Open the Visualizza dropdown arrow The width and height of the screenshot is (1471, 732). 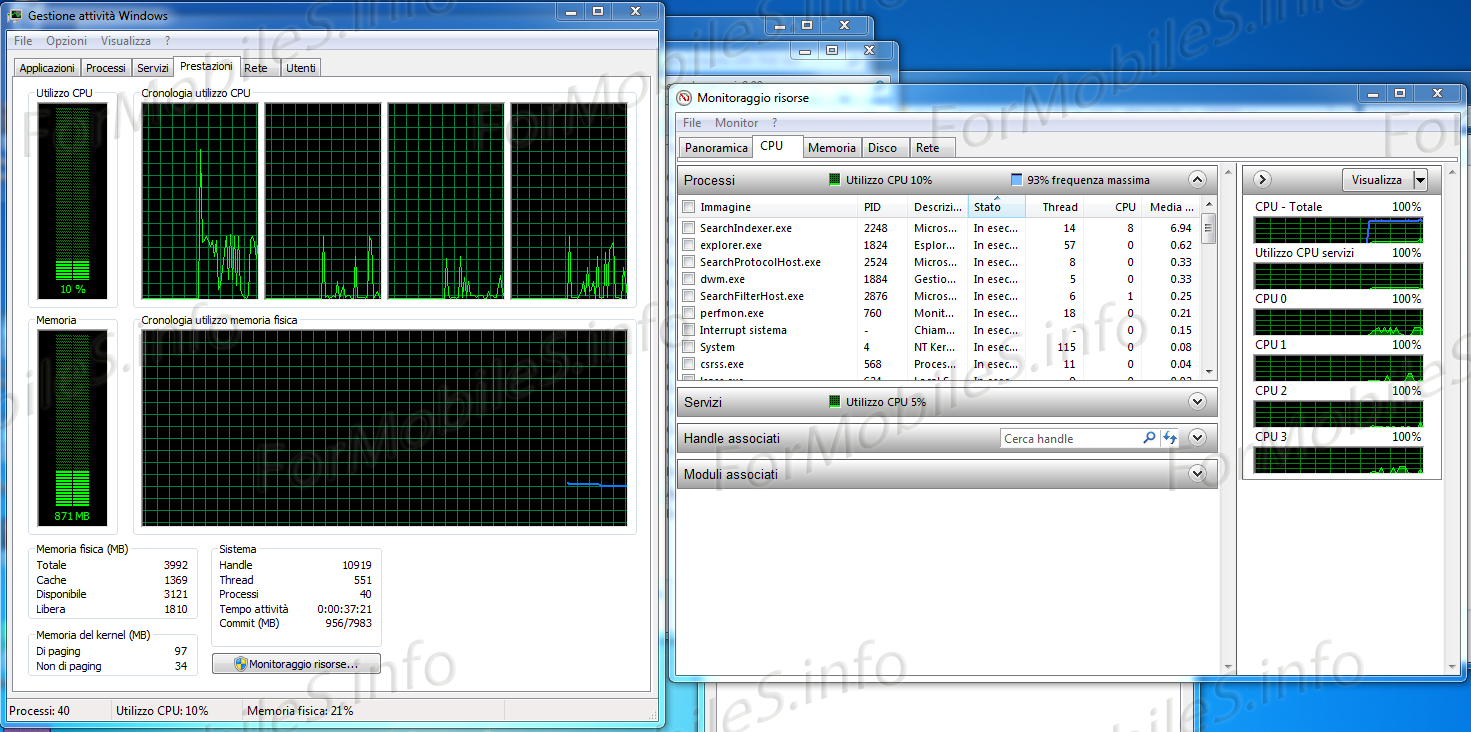[x=1420, y=180]
